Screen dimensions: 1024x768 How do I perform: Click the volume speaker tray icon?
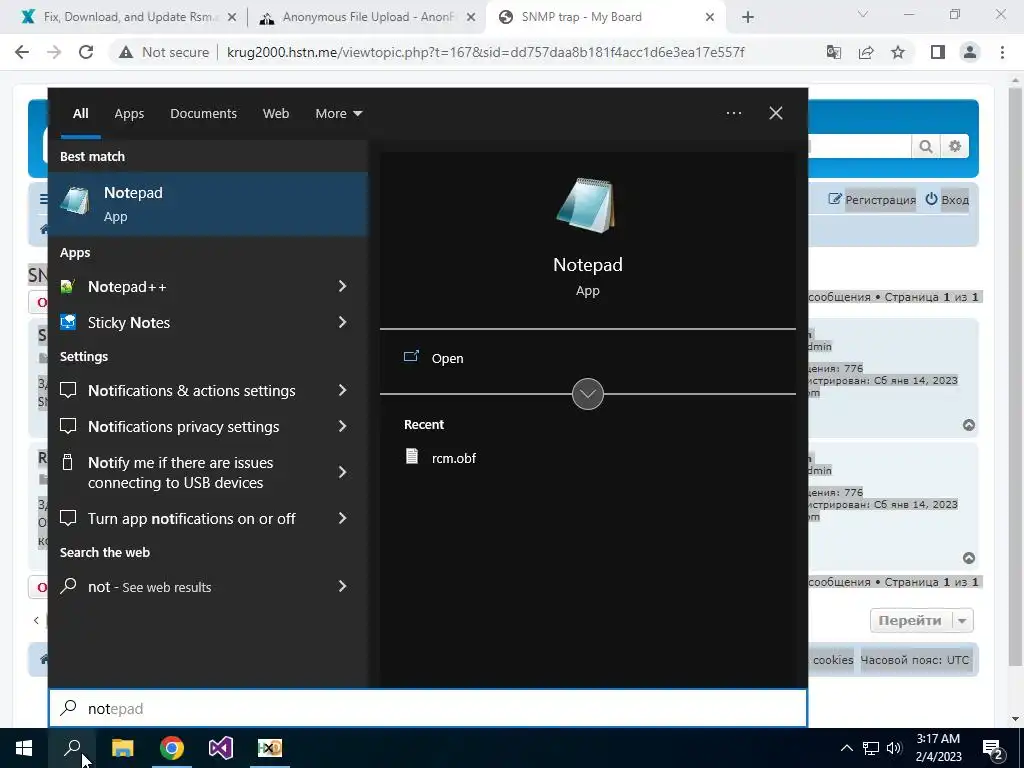click(x=894, y=748)
